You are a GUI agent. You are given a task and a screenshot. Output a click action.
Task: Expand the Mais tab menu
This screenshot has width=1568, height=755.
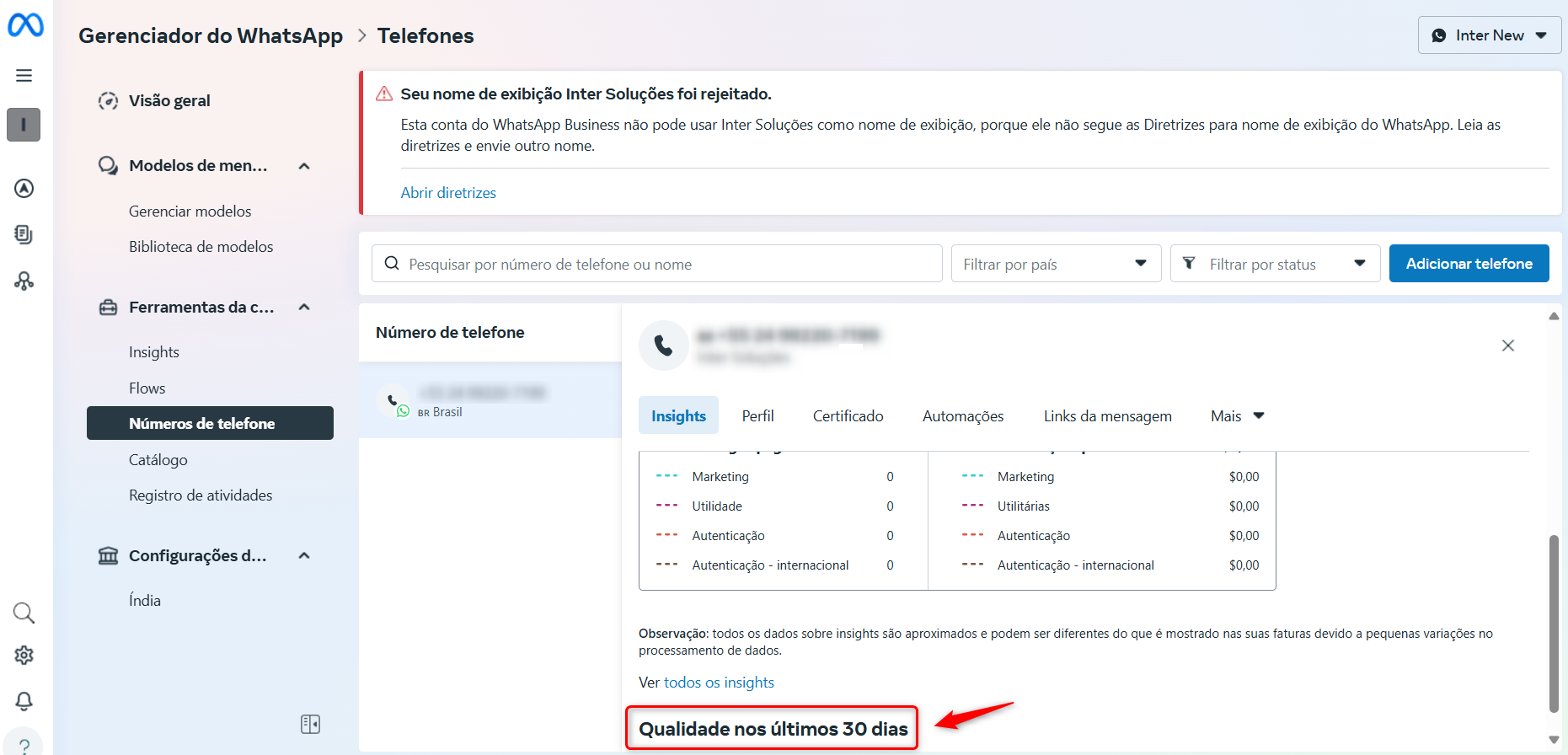[x=1237, y=416]
